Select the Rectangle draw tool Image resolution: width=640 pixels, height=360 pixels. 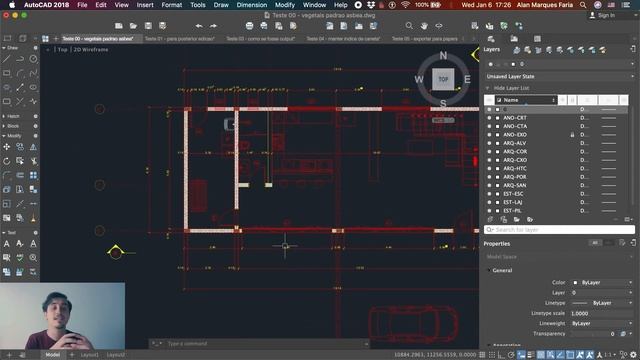click(x=7, y=73)
